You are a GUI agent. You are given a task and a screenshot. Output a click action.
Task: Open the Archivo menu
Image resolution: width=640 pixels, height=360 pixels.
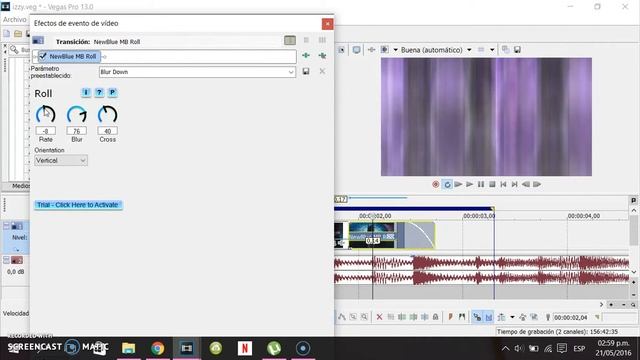tap(15, 20)
